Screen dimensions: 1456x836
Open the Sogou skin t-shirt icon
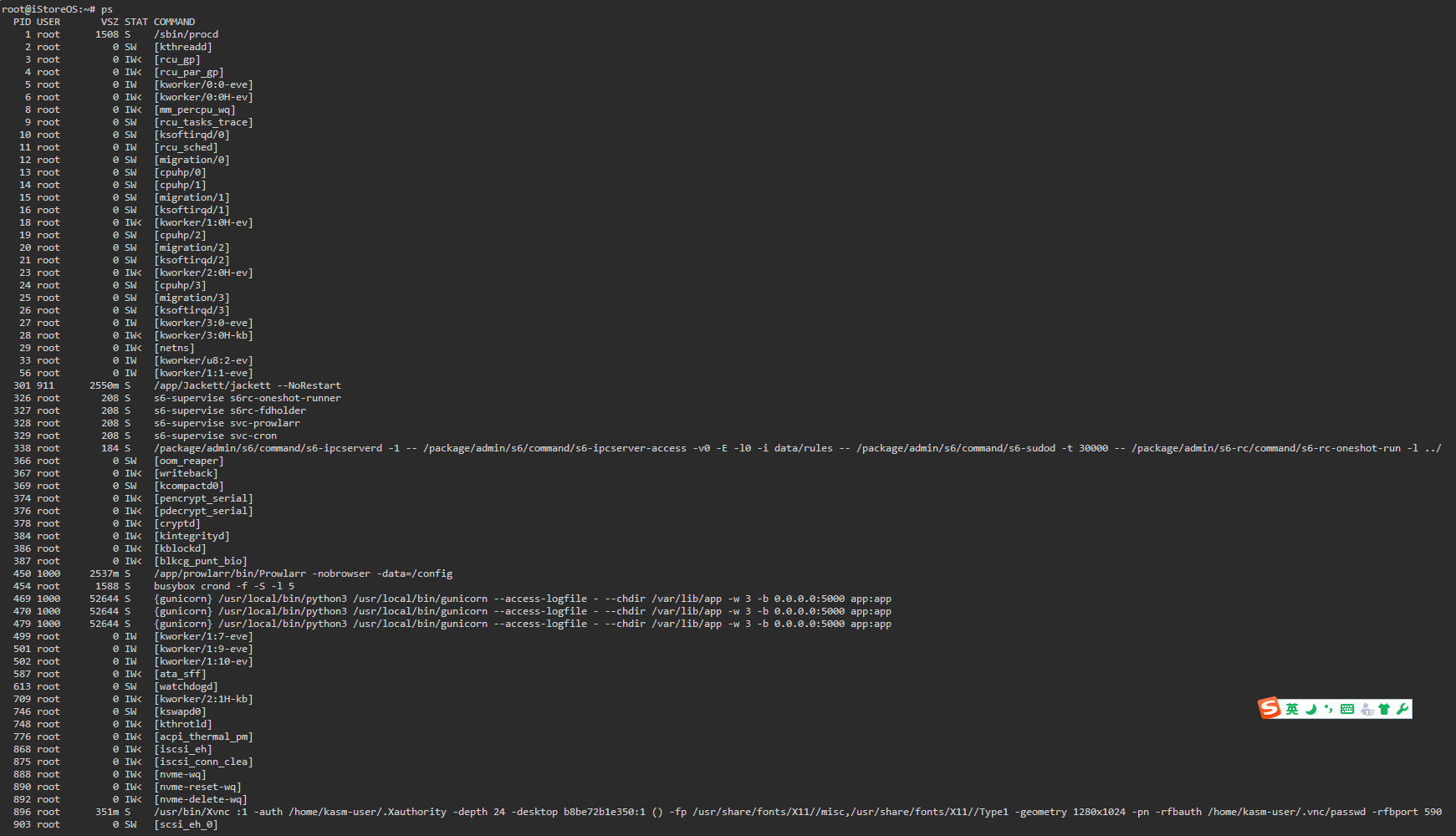click(1384, 709)
